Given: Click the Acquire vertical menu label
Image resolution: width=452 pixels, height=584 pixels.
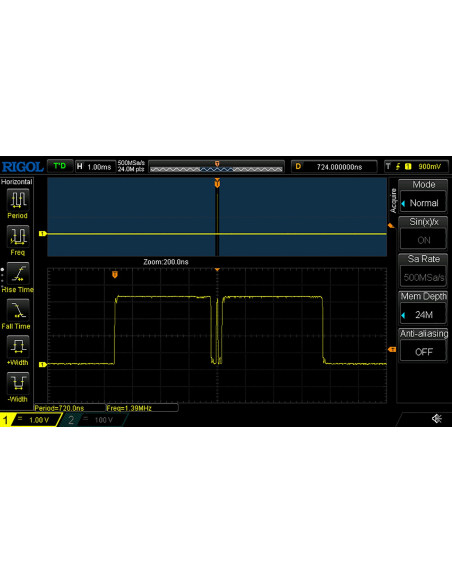Looking at the screenshot, I should click(x=393, y=200).
